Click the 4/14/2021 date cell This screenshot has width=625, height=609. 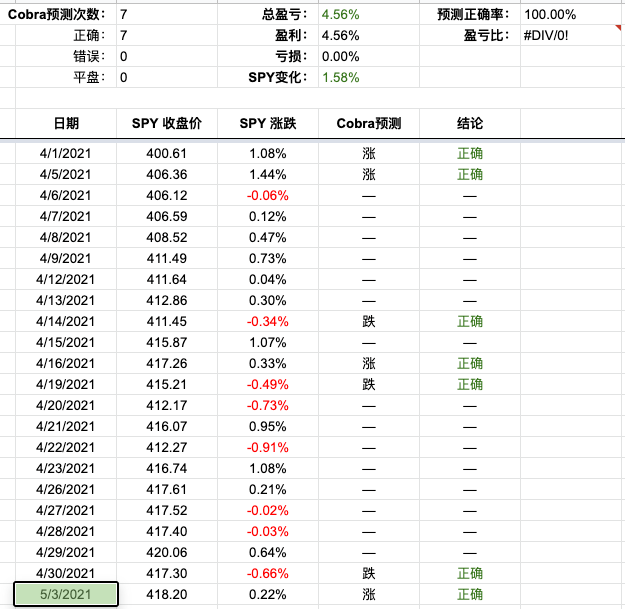[x=66, y=321]
